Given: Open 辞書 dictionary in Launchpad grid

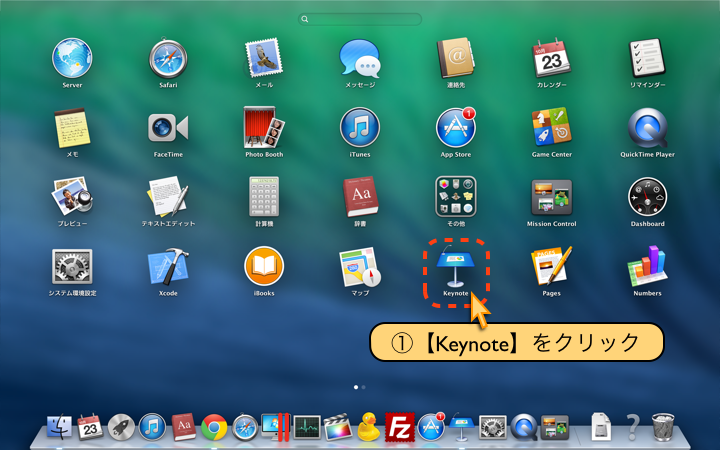Looking at the screenshot, I should tap(360, 197).
